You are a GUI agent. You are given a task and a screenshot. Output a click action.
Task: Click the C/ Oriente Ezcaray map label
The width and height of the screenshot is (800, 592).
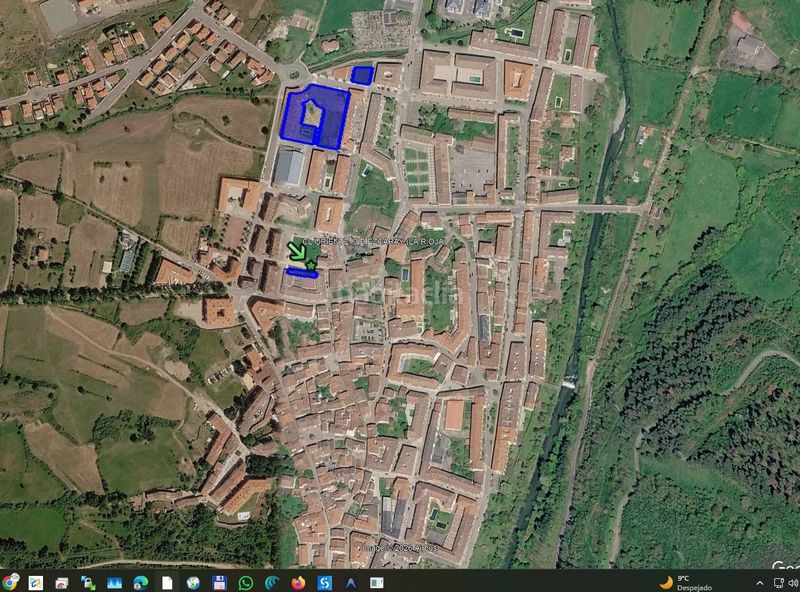pyautogui.click(x=374, y=241)
